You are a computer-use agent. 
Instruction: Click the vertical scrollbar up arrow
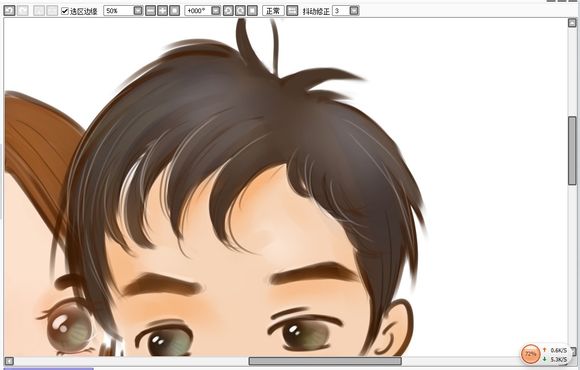pos(572,23)
